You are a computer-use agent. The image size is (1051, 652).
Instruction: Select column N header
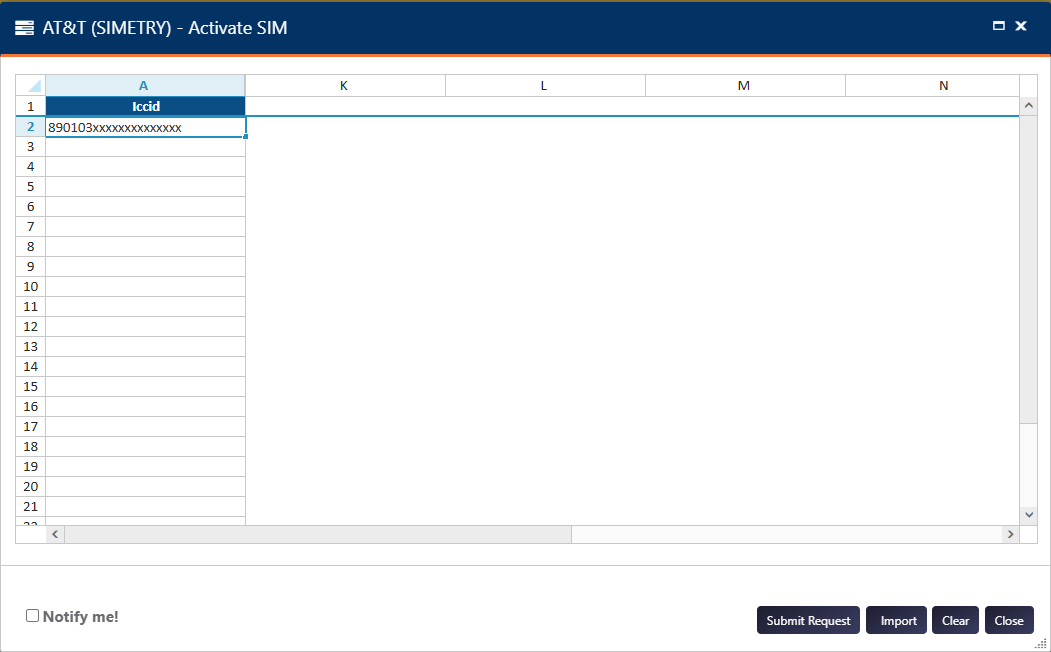click(932, 86)
